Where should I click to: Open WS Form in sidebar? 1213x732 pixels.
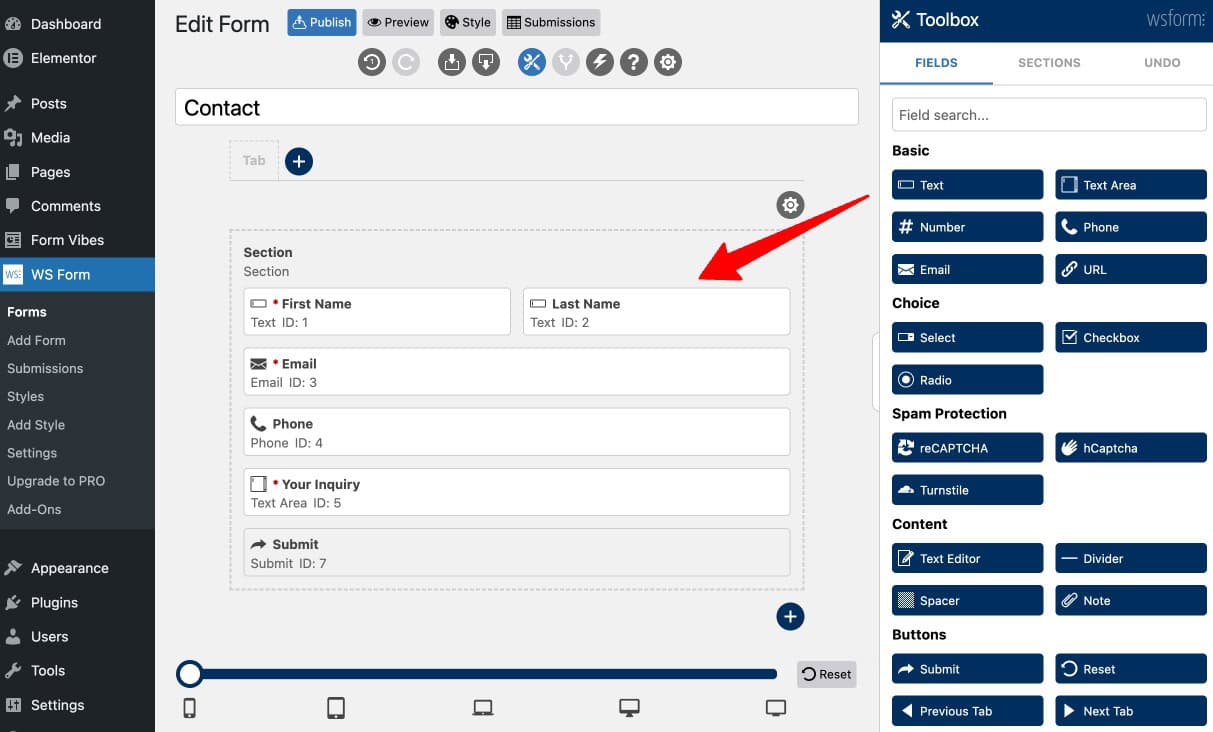point(77,274)
